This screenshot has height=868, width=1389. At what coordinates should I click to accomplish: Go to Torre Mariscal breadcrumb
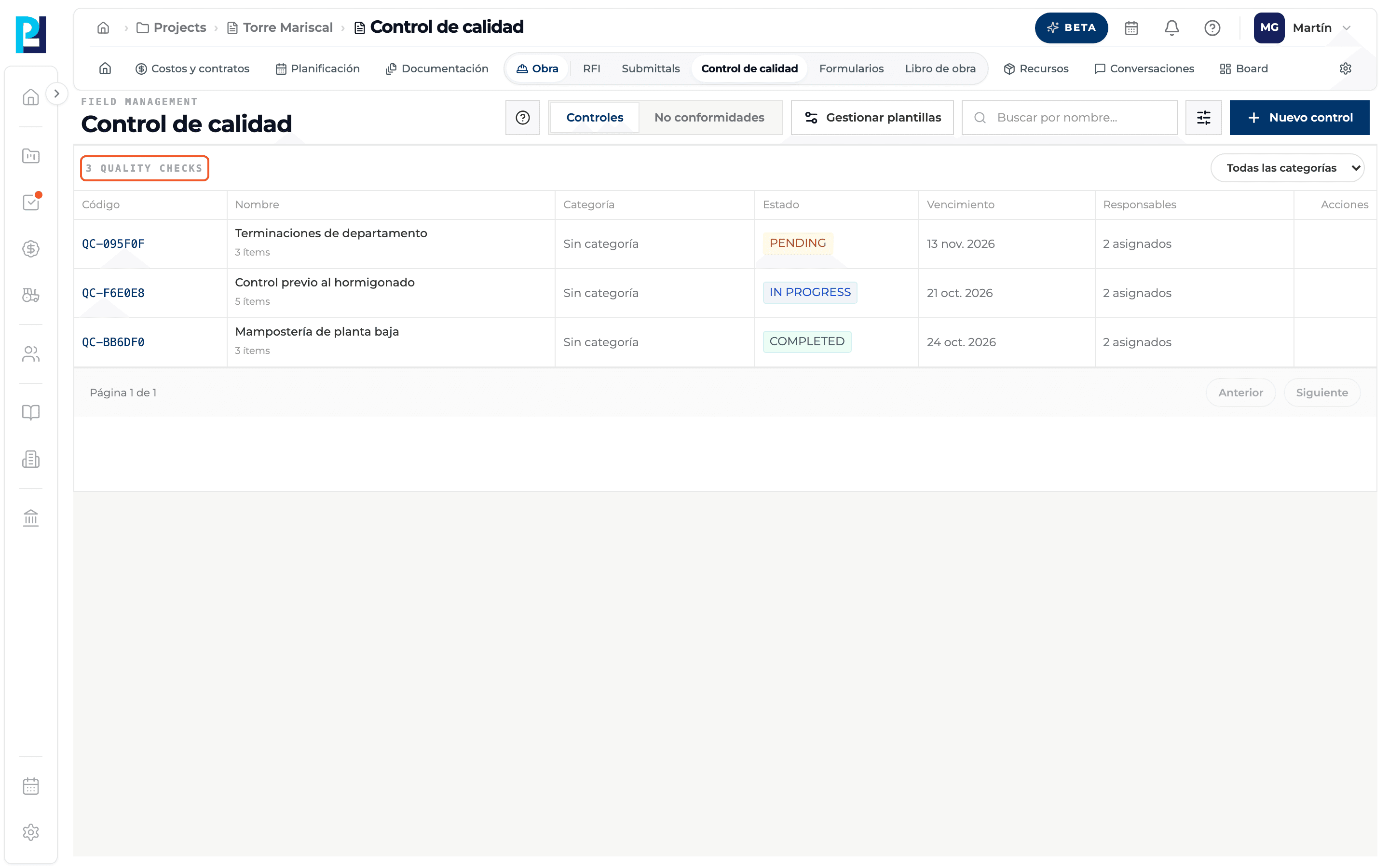point(280,27)
